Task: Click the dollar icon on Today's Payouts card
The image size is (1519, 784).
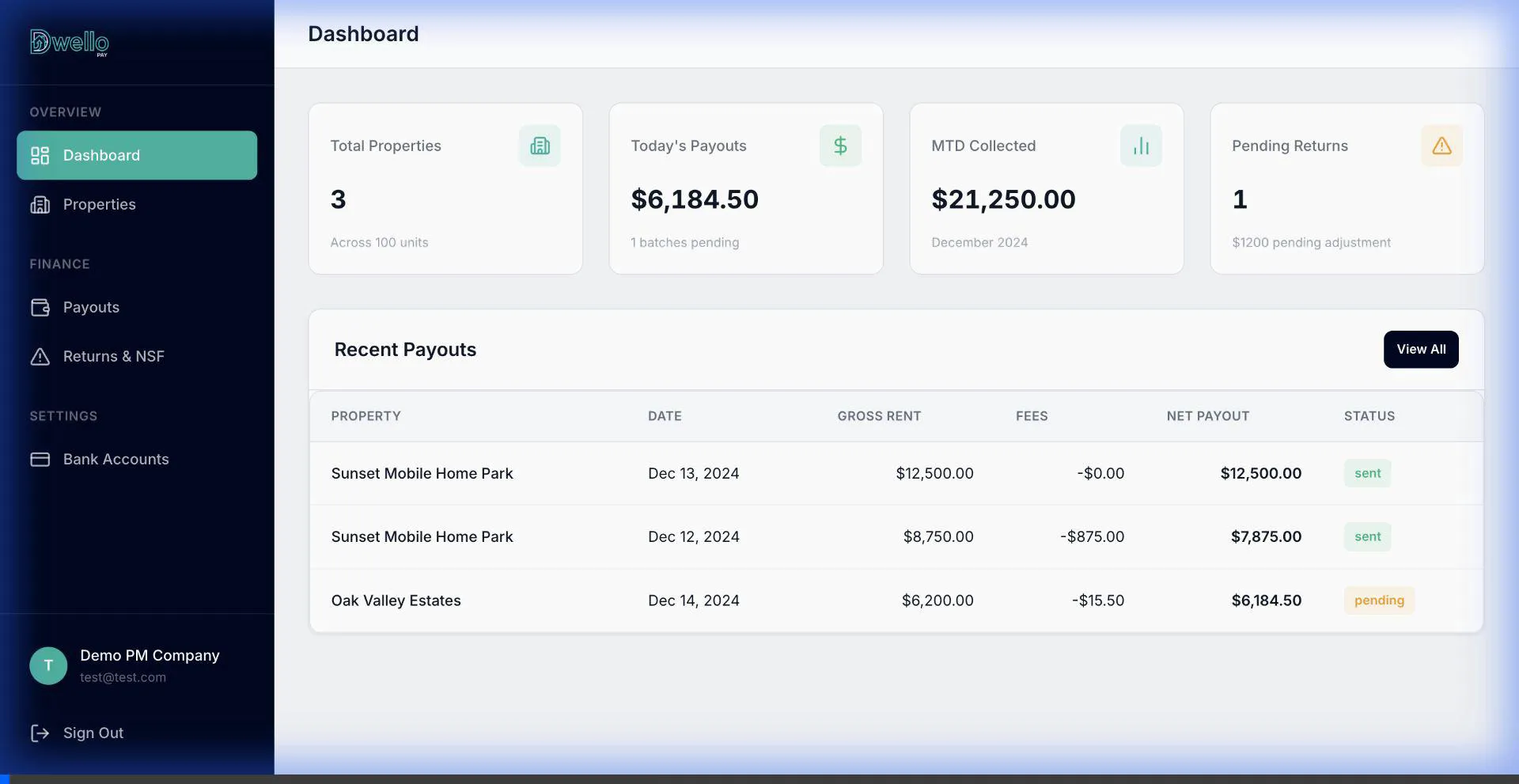Action: 840,146
